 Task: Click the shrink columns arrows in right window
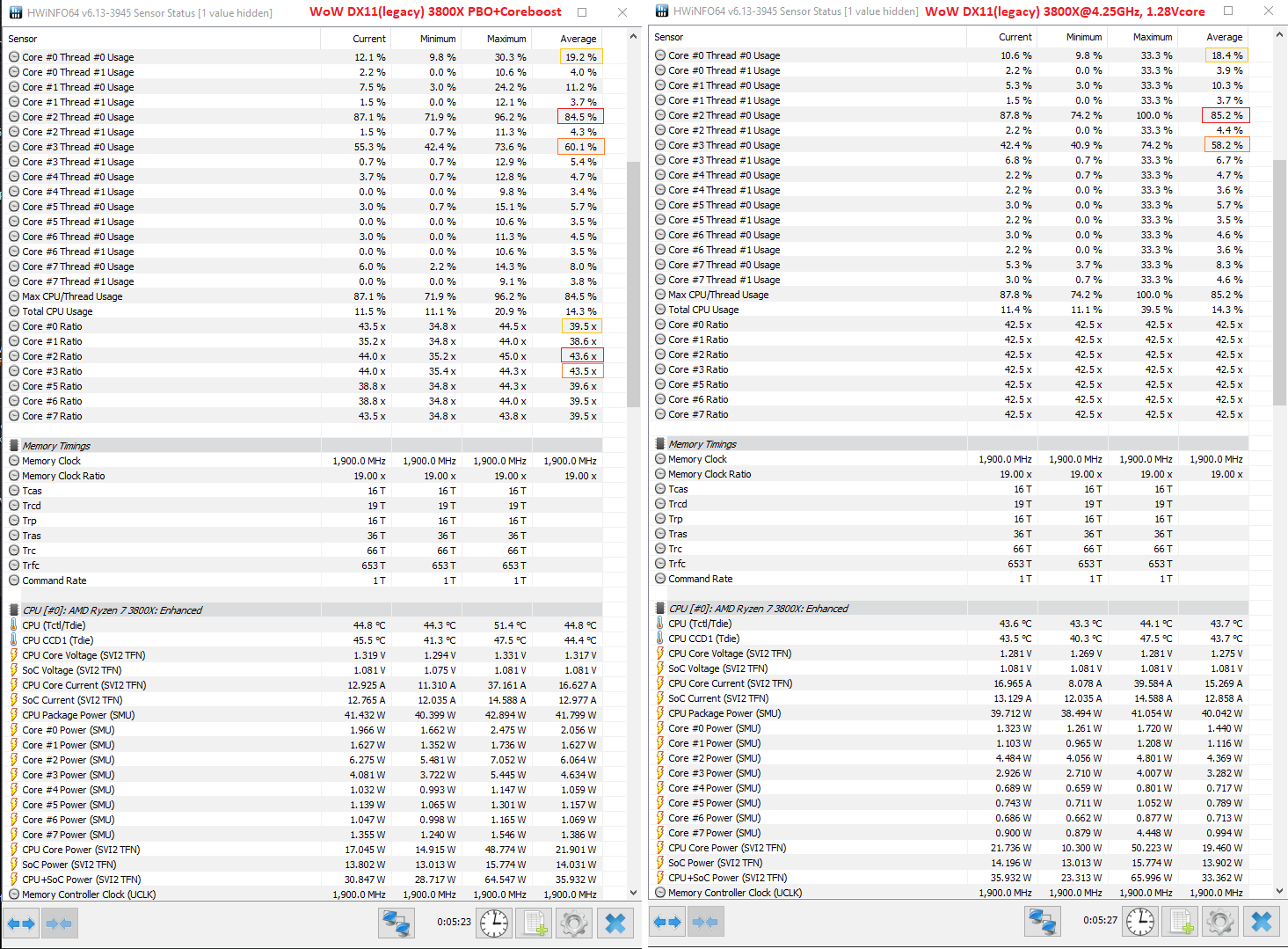point(705,922)
